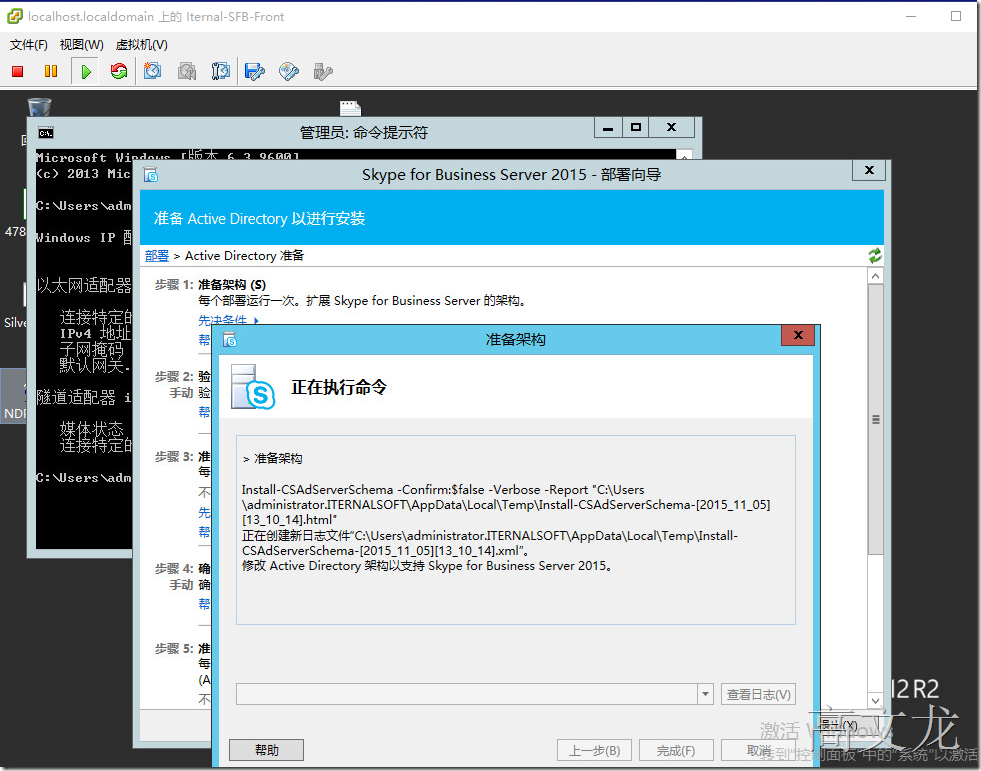Click the USB device connect icon
981x771 pixels.
click(x=323, y=71)
